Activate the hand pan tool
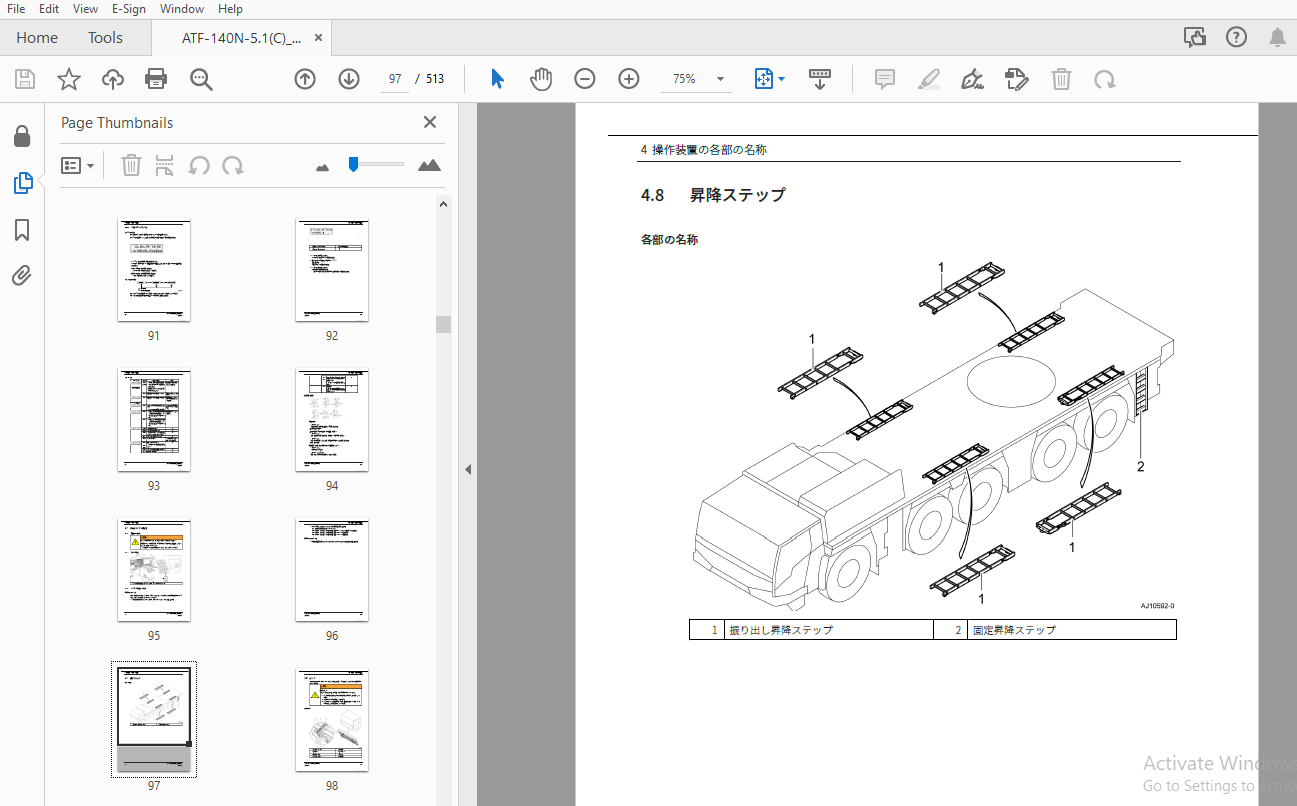This screenshot has width=1297, height=806. (x=541, y=79)
